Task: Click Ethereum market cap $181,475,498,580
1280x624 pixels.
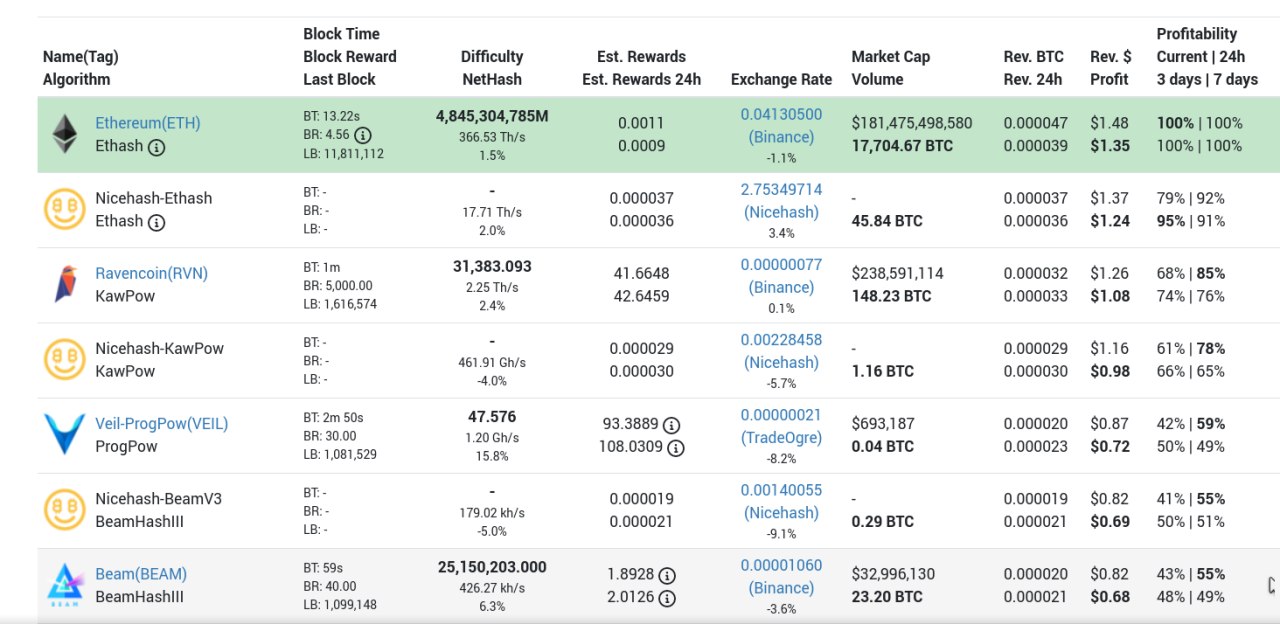Action: coord(911,123)
